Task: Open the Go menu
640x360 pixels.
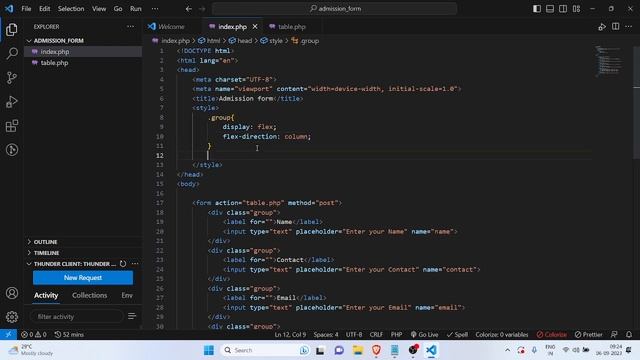Action: 118,9
